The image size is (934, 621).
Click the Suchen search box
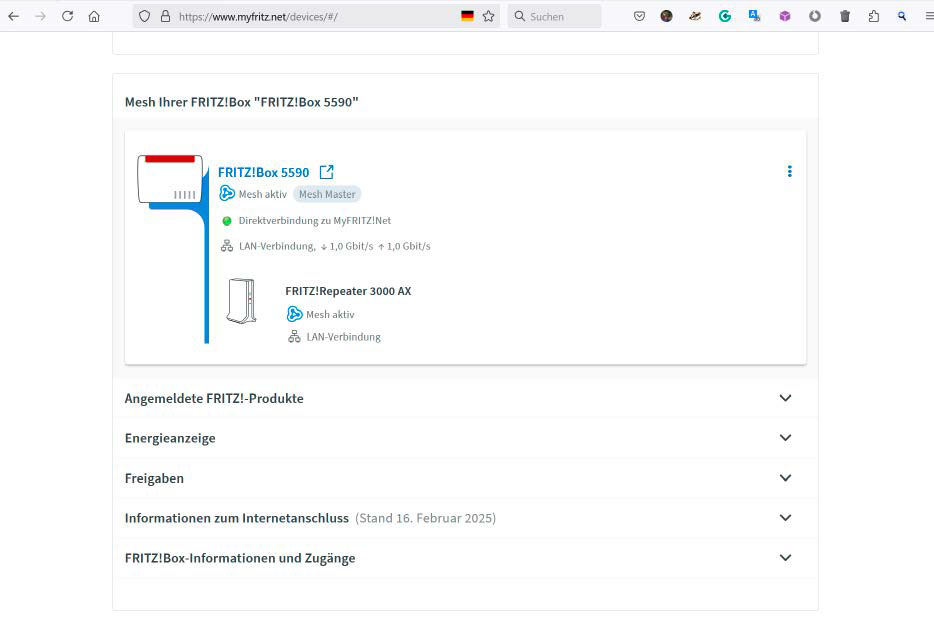click(554, 16)
